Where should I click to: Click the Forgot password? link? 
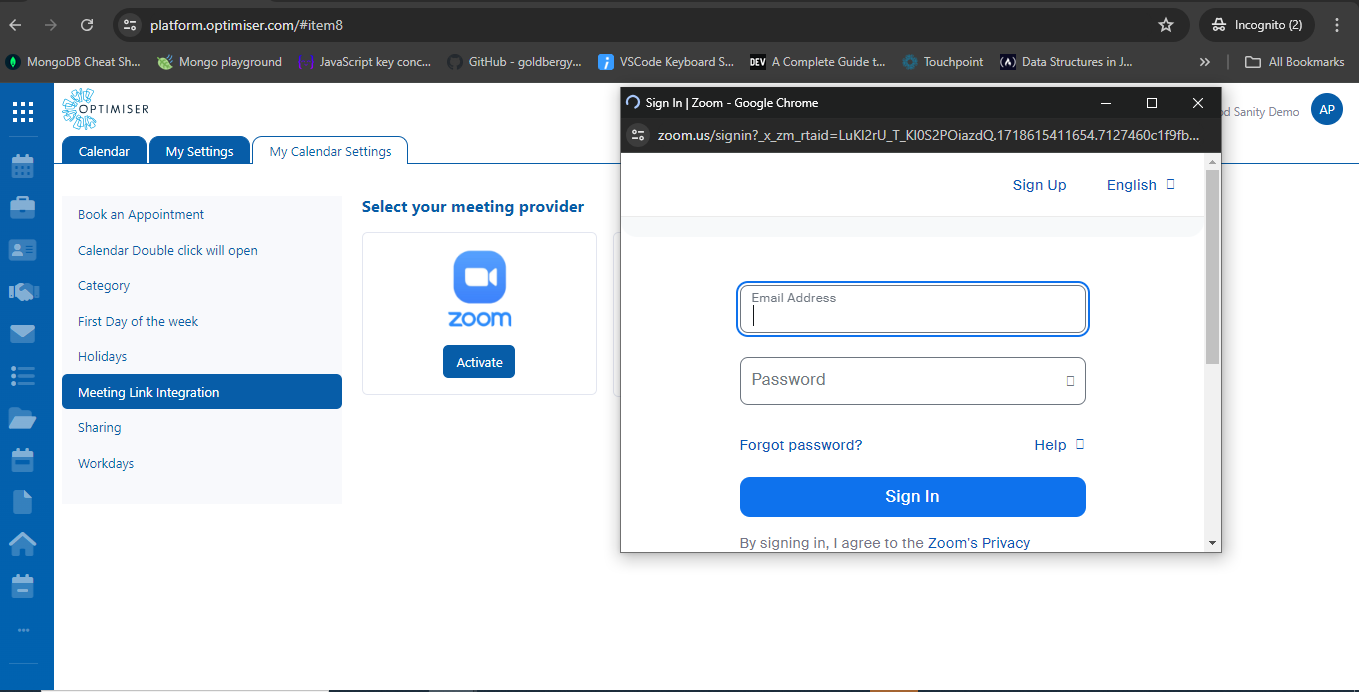click(x=800, y=445)
